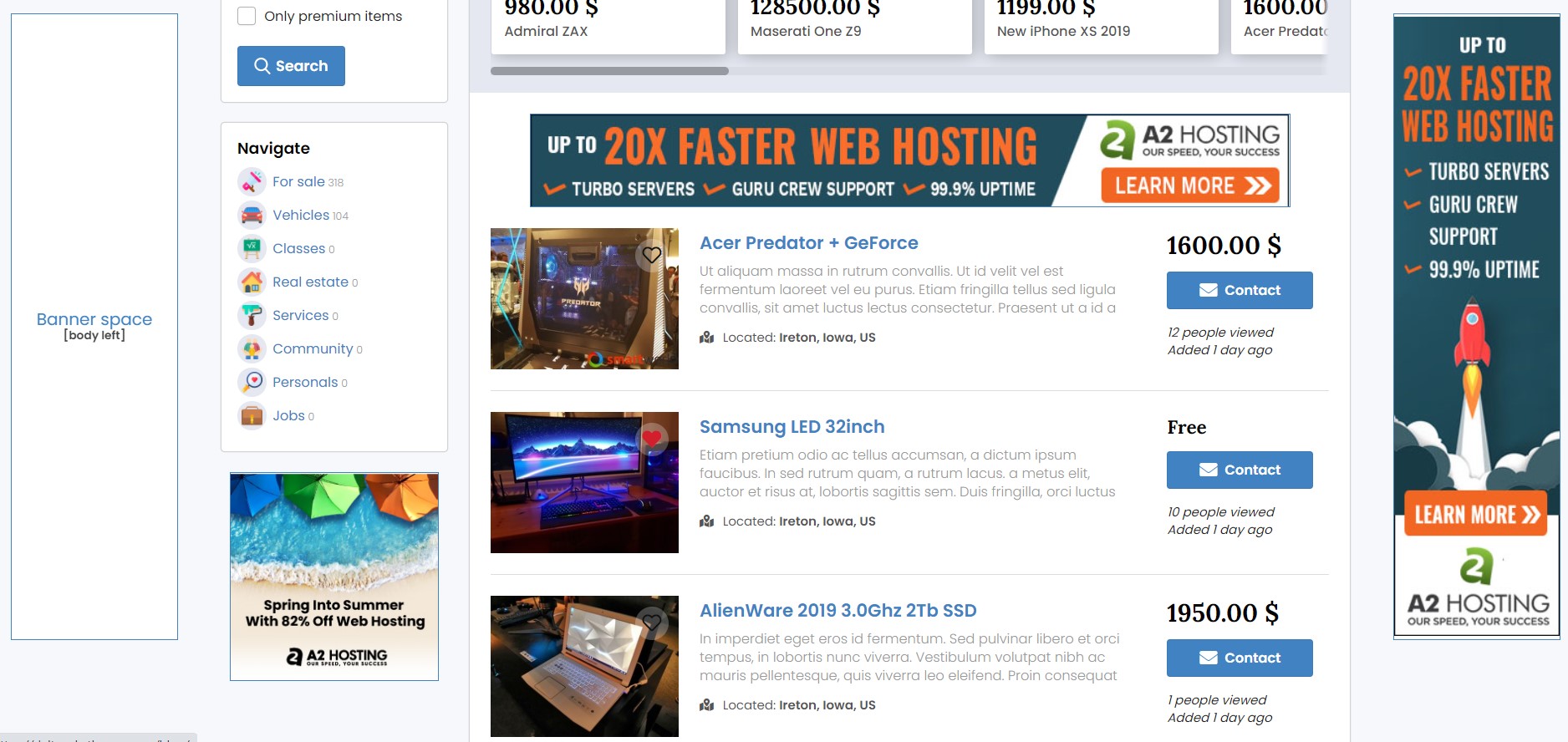Open the New iPhone XS 2019 premium card
This screenshot has width=1568, height=742.
(x=1101, y=25)
